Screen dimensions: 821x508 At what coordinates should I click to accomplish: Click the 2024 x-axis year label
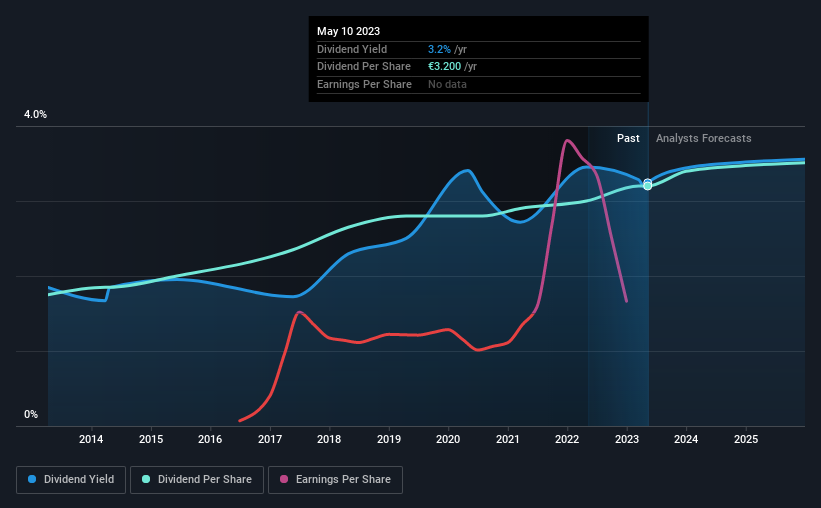[686, 439]
